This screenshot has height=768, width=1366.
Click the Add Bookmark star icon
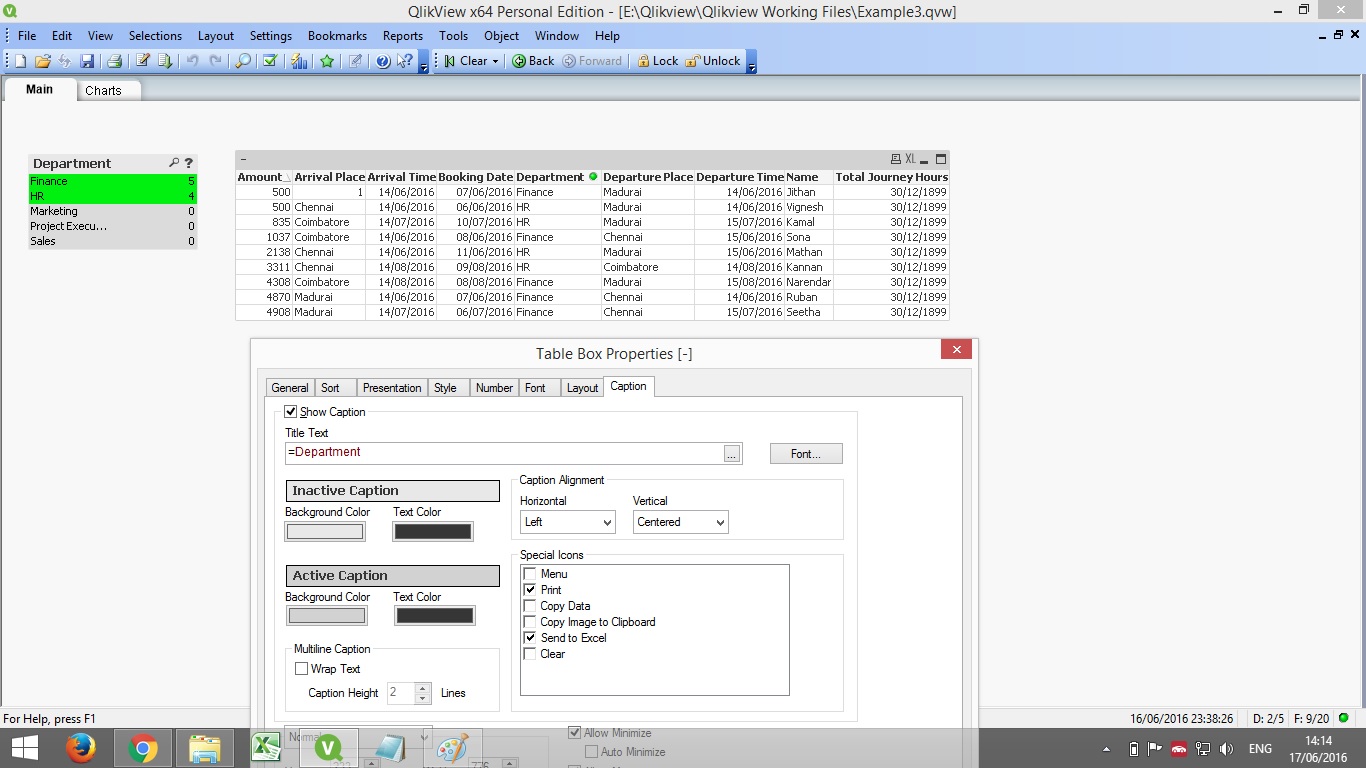(327, 61)
